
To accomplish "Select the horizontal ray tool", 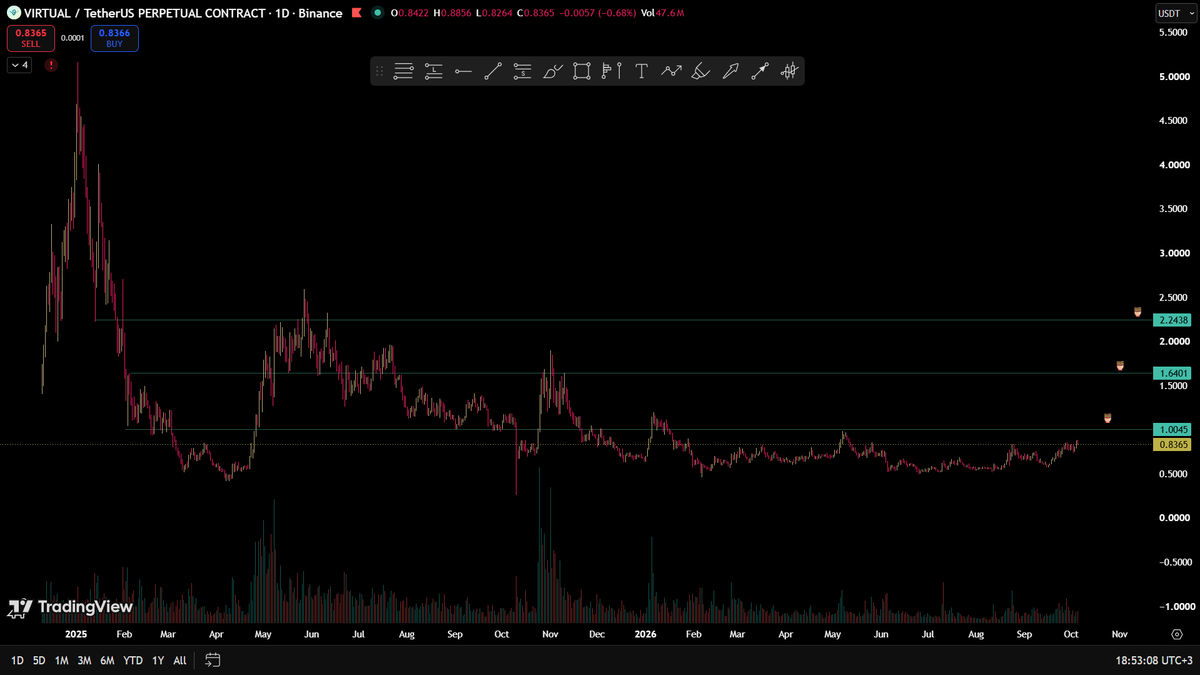I will [463, 71].
